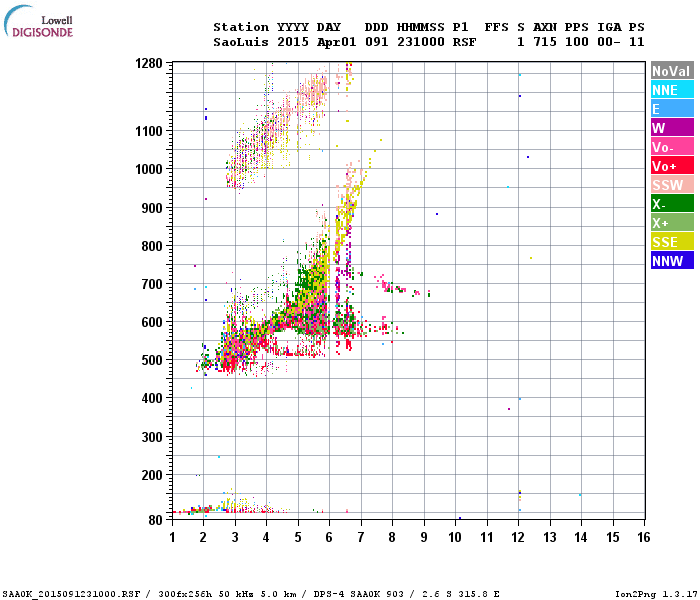Click the frequency axis label 7

361,537
